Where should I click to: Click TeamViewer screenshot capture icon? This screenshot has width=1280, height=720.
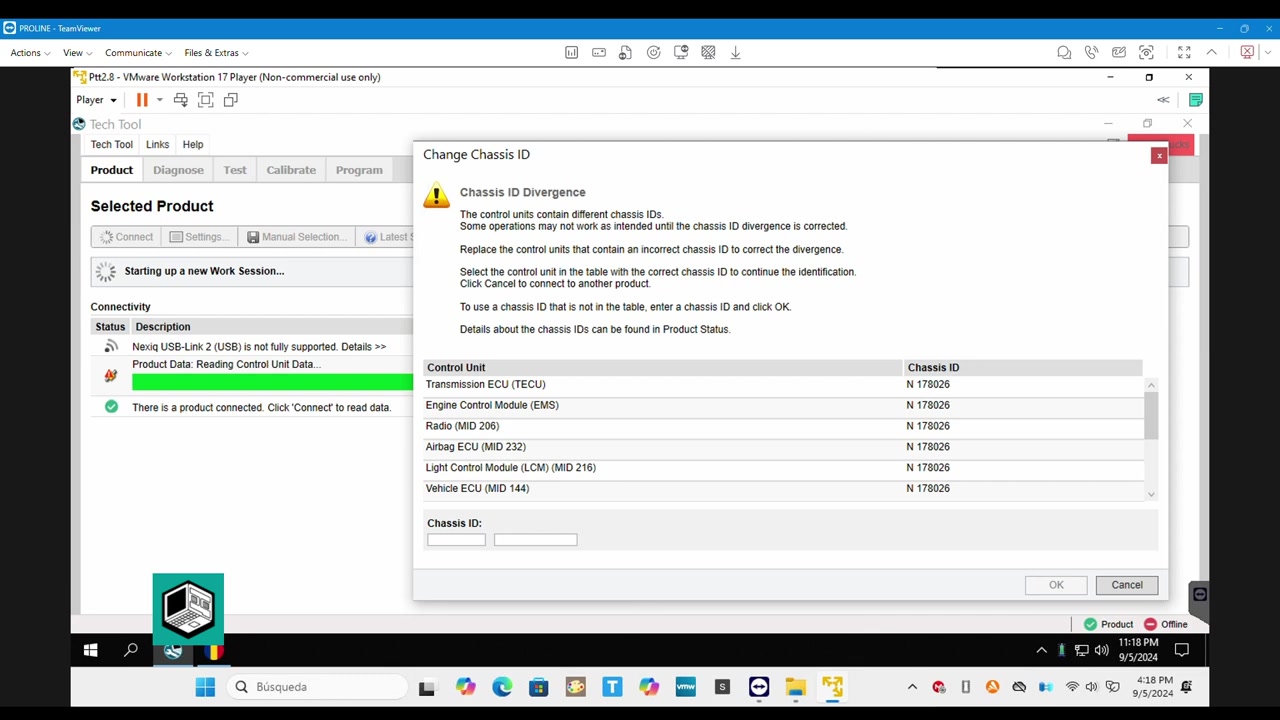(1147, 53)
